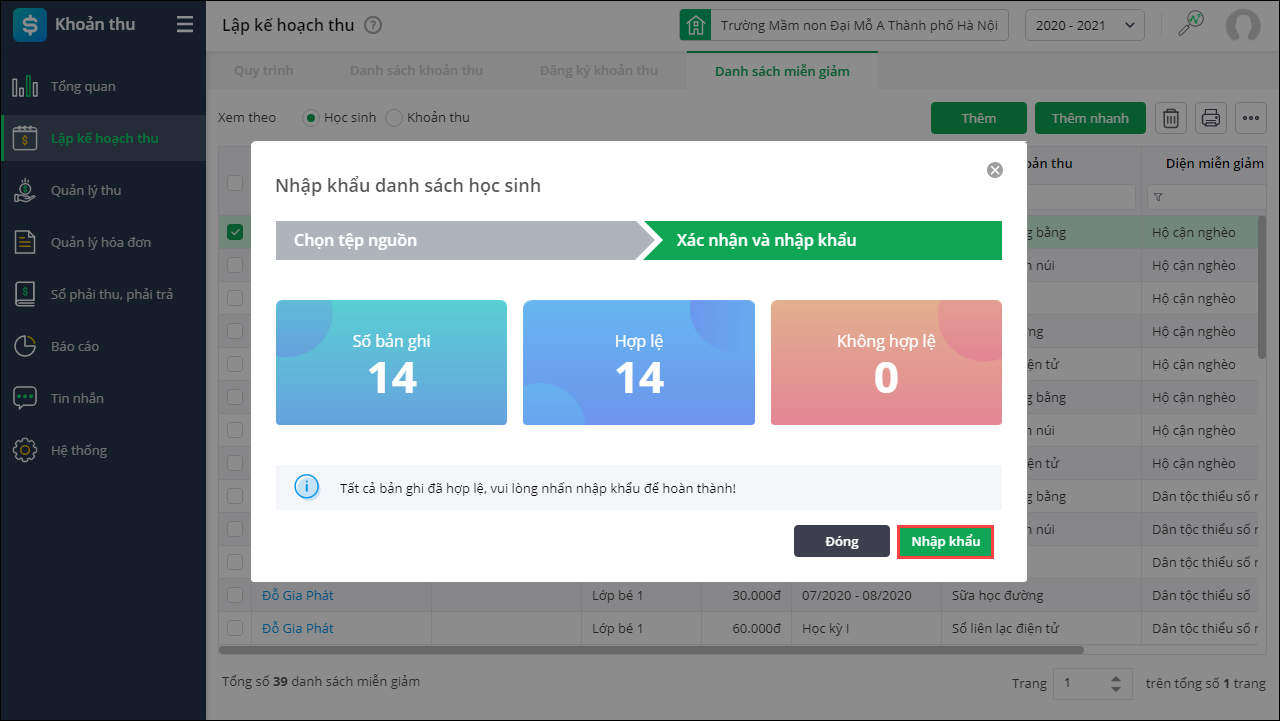Click the trash delete icon

(x=1171, y=118)
